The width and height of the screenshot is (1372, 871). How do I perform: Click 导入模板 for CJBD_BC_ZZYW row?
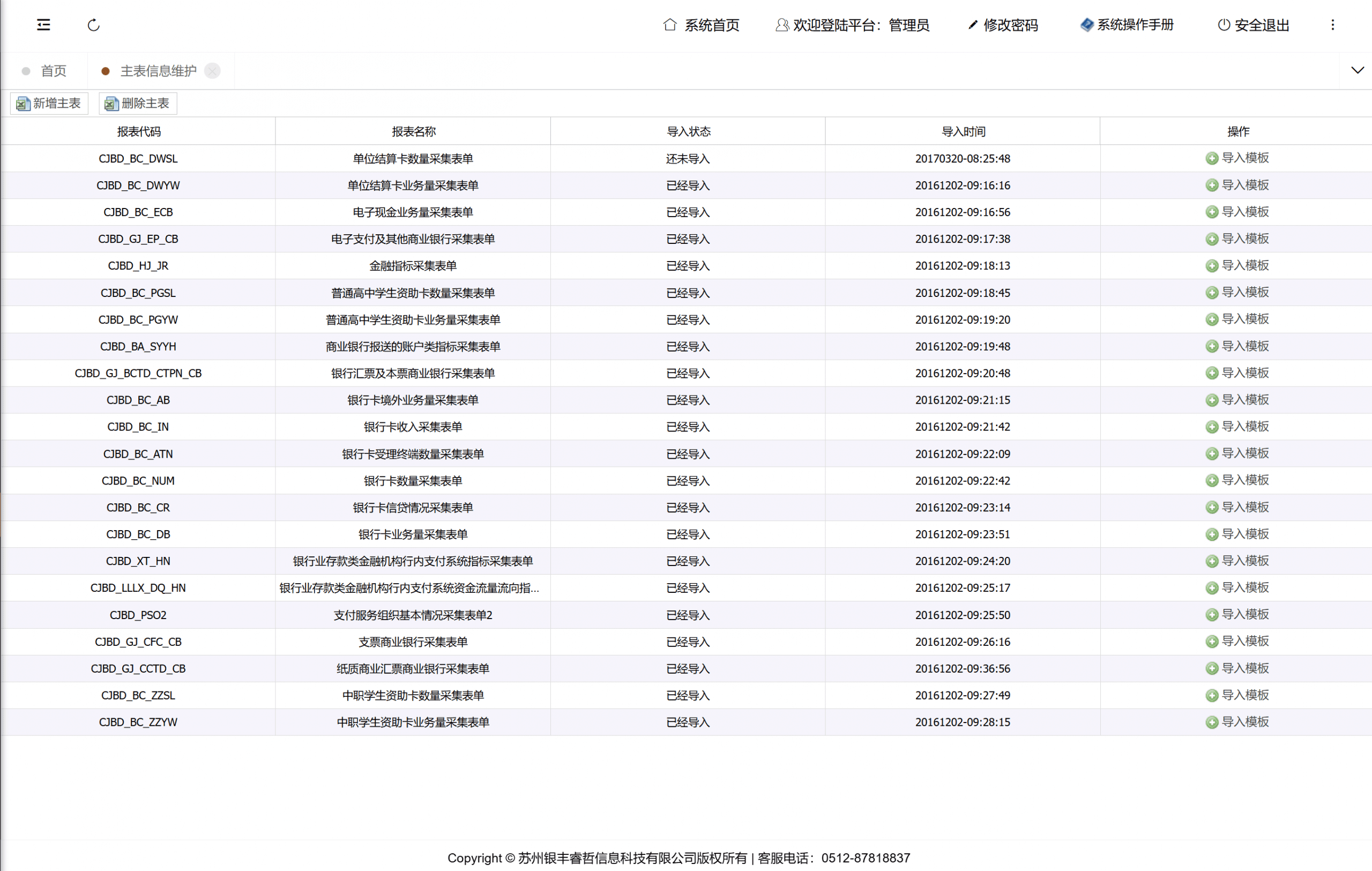pyautogui.click(x=1244, y=722)
